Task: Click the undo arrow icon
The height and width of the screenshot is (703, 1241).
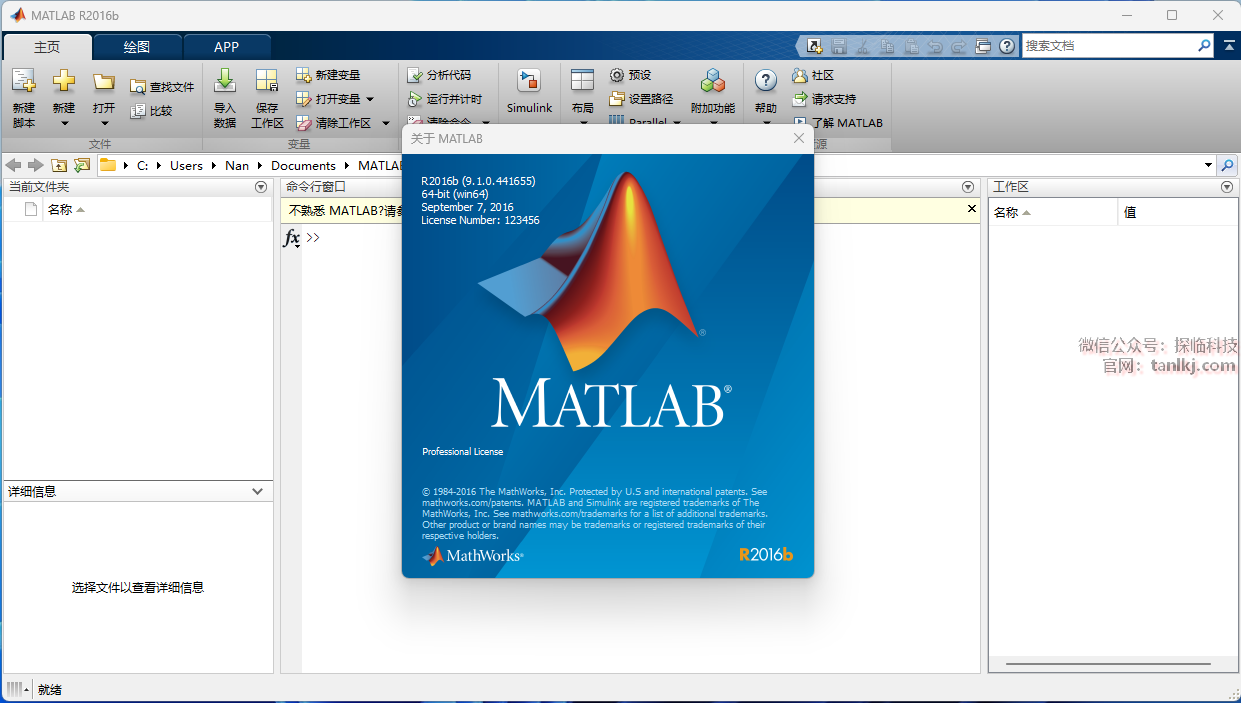Action: (x=935, y=46)
